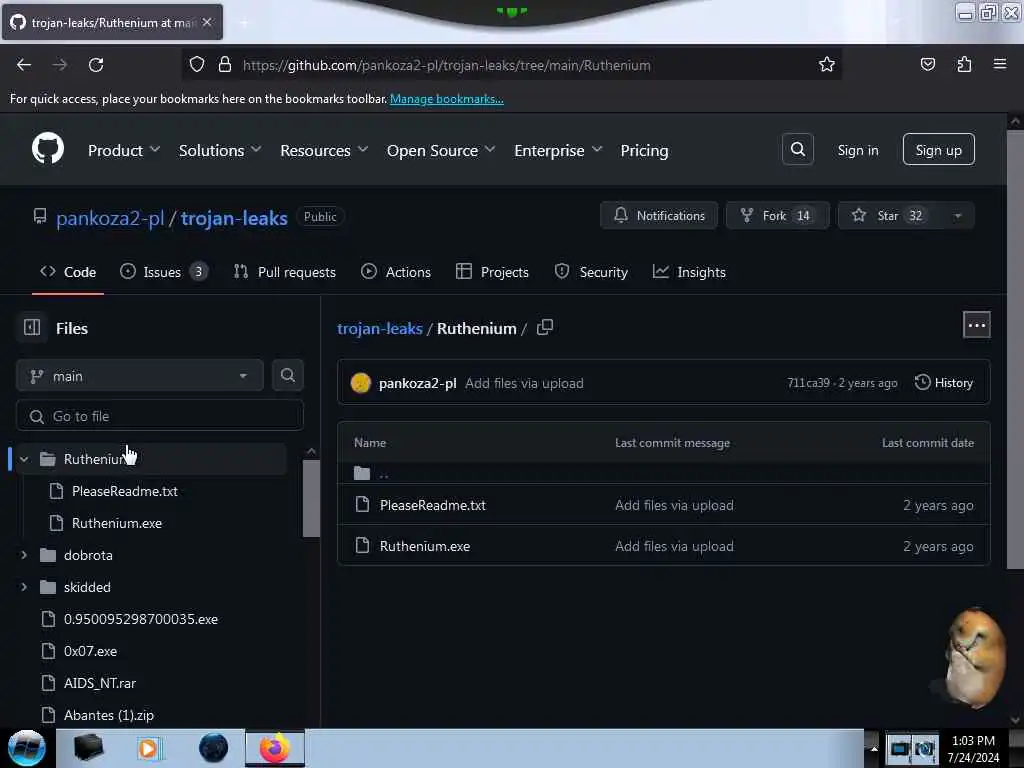Viewport: 1024px width, 768px height.
Task: Click the site padlock security icon
Action: 225,64
